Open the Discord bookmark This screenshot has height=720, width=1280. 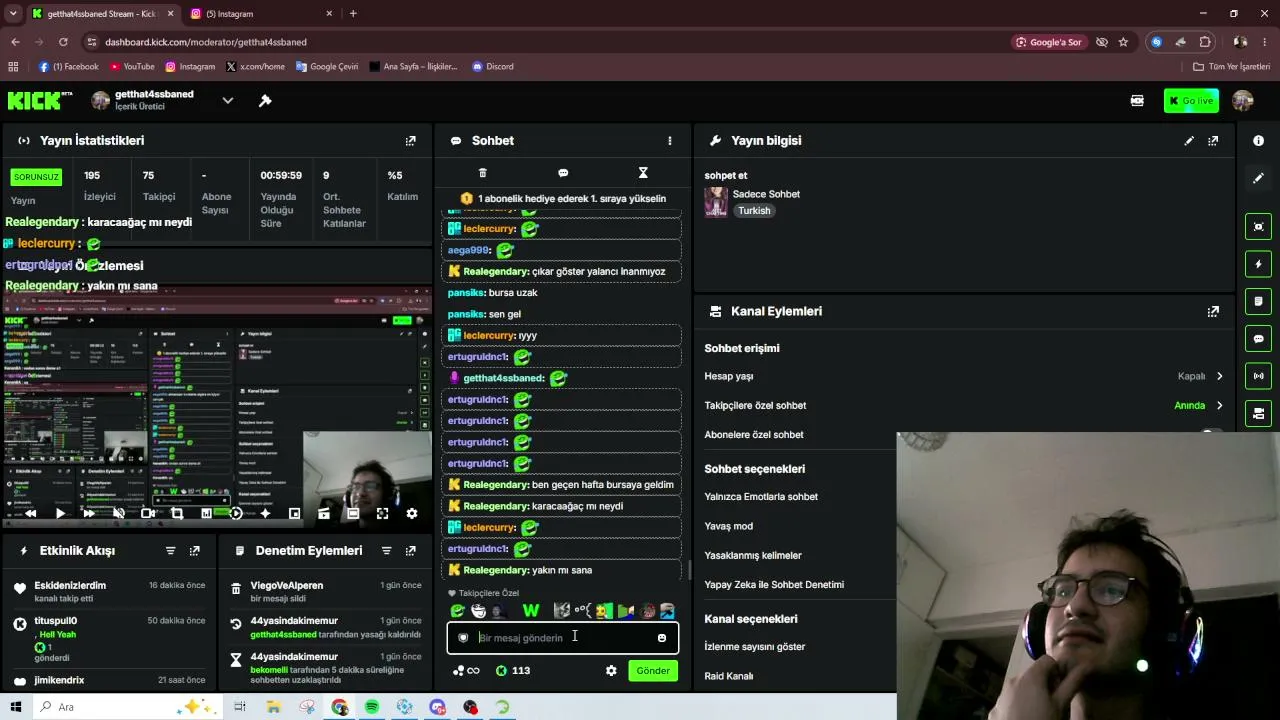pos(492,67)
